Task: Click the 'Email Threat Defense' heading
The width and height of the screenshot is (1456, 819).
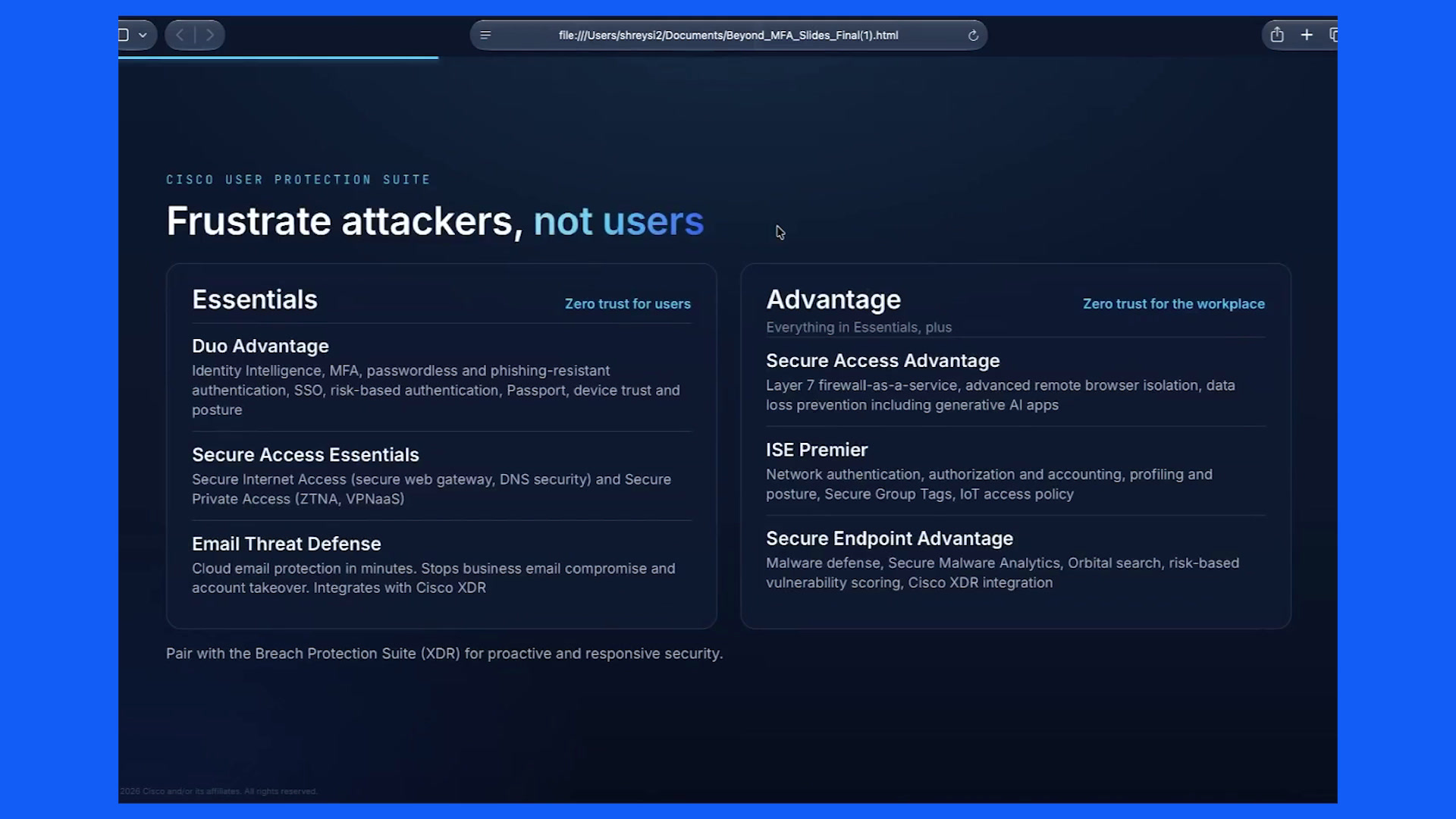Action: [x=287, y=544]
